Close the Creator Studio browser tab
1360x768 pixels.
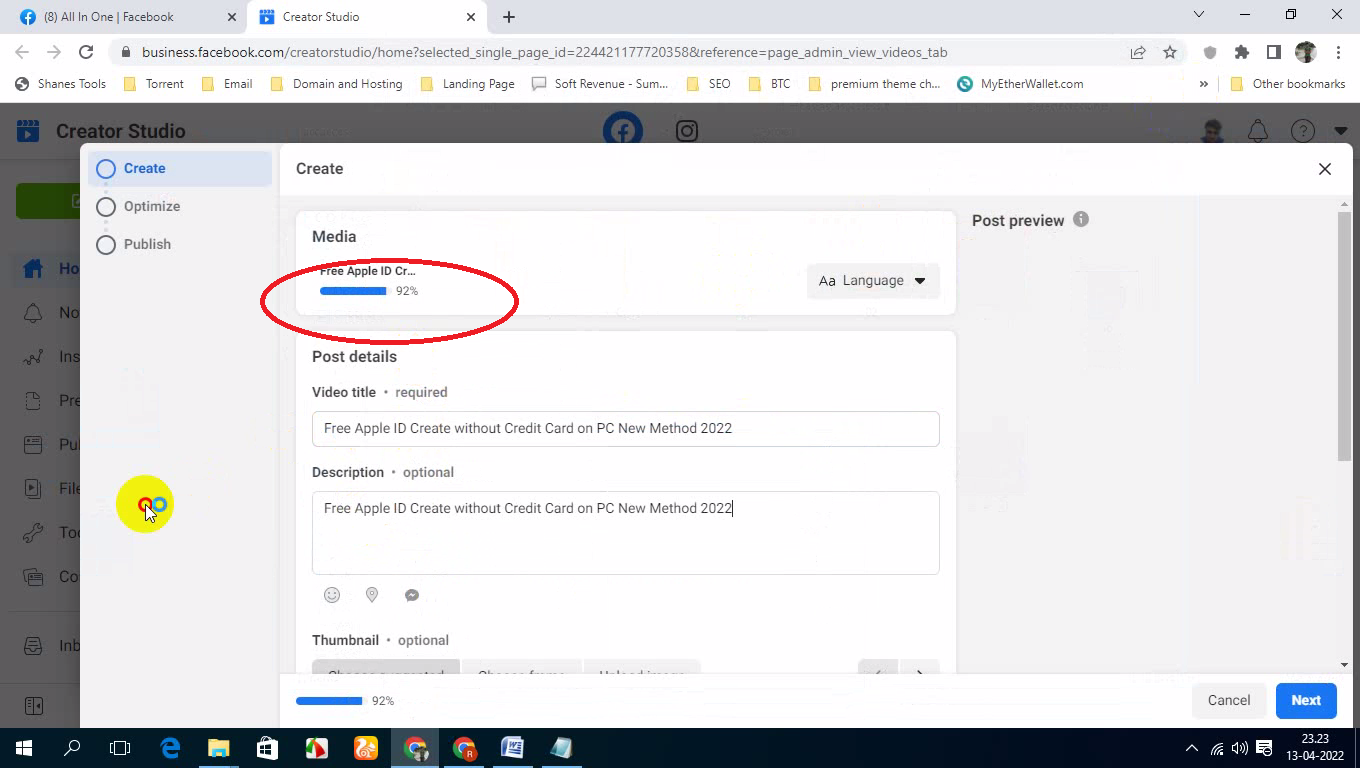click(x=471, y=17)
